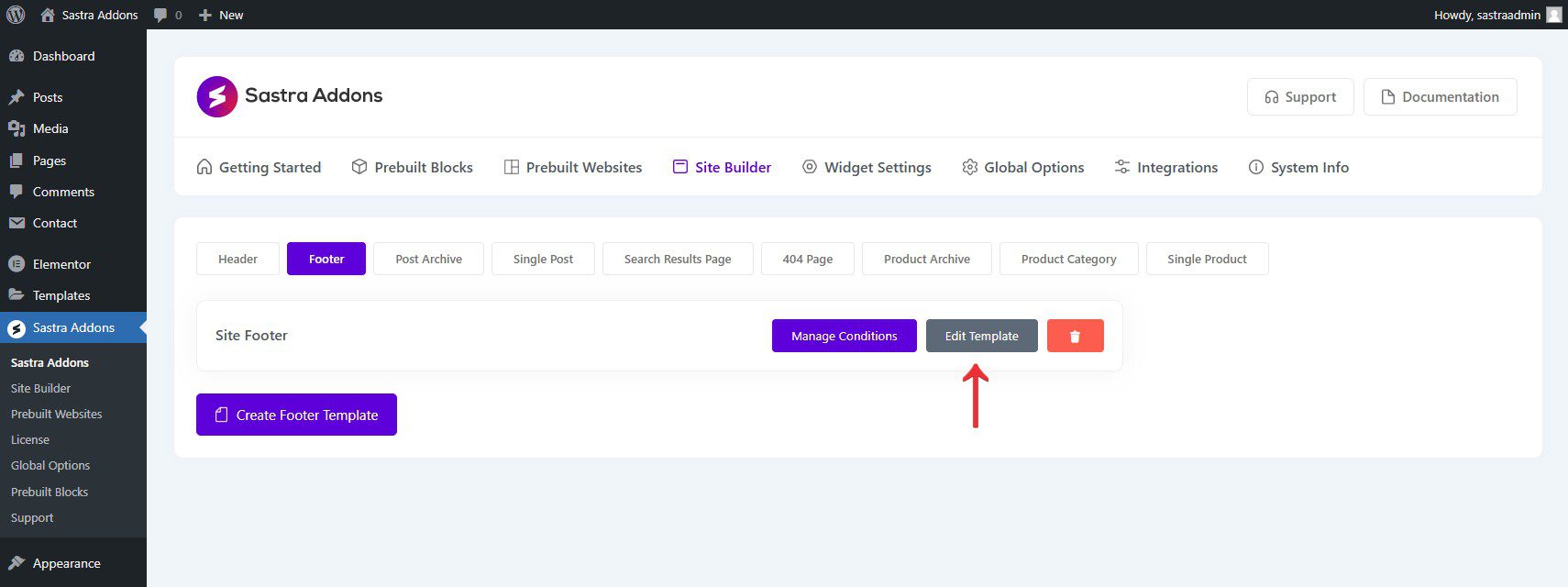Open the Single Product tab
The image size is (1568, 587).
pyautogui.click(x=1207, y=259)
